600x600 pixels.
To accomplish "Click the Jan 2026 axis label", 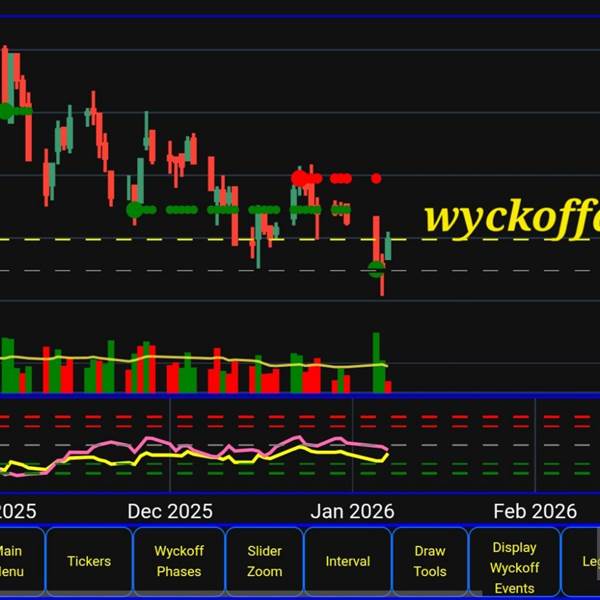I will tap(352, 511).
